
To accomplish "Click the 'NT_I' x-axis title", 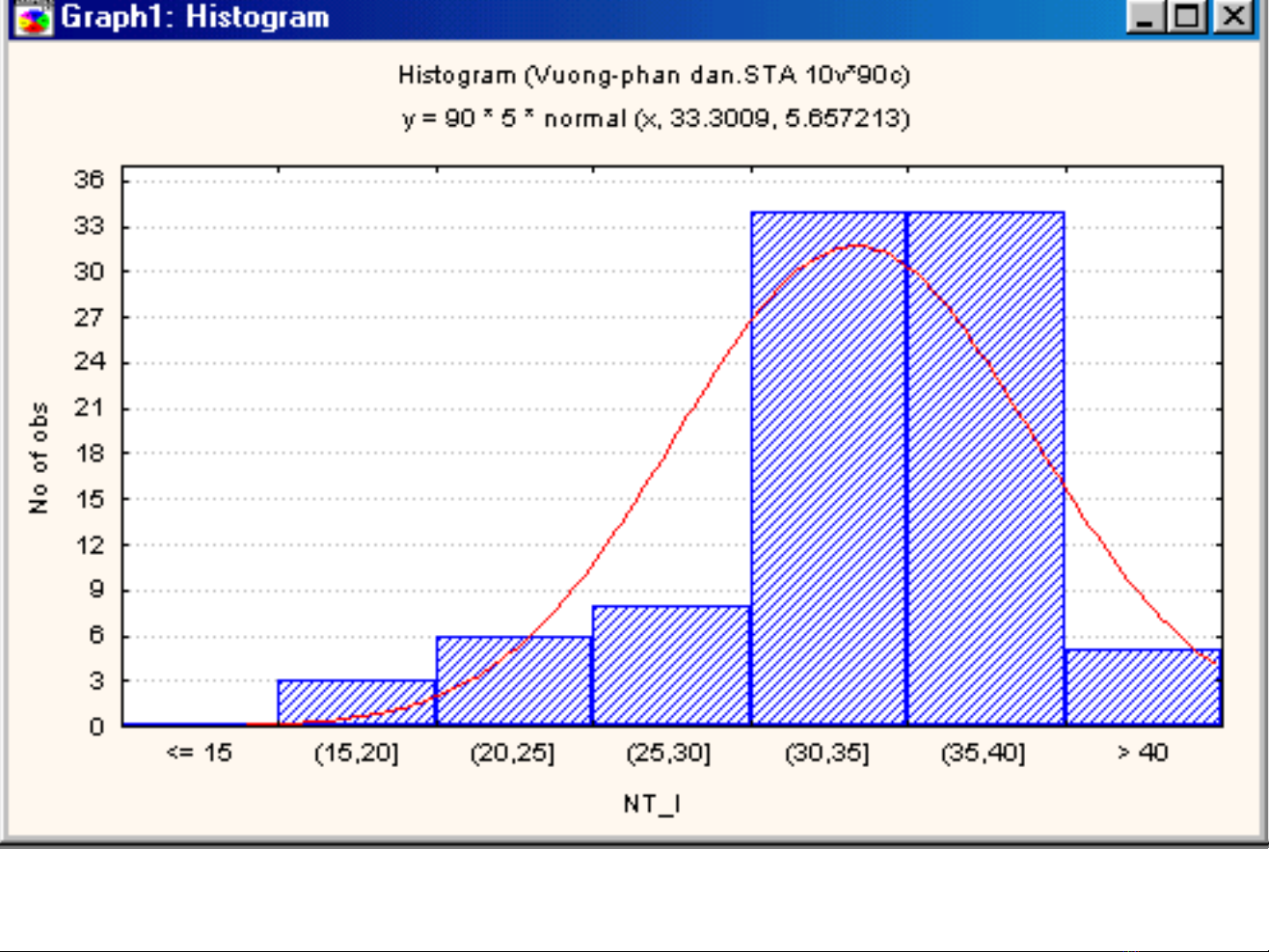I will (x=651, y=804).
